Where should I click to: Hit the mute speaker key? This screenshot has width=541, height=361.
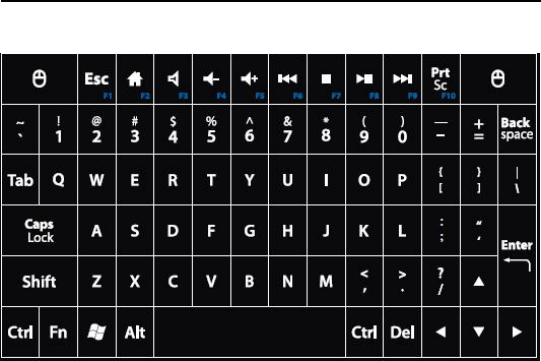[173, 79]
